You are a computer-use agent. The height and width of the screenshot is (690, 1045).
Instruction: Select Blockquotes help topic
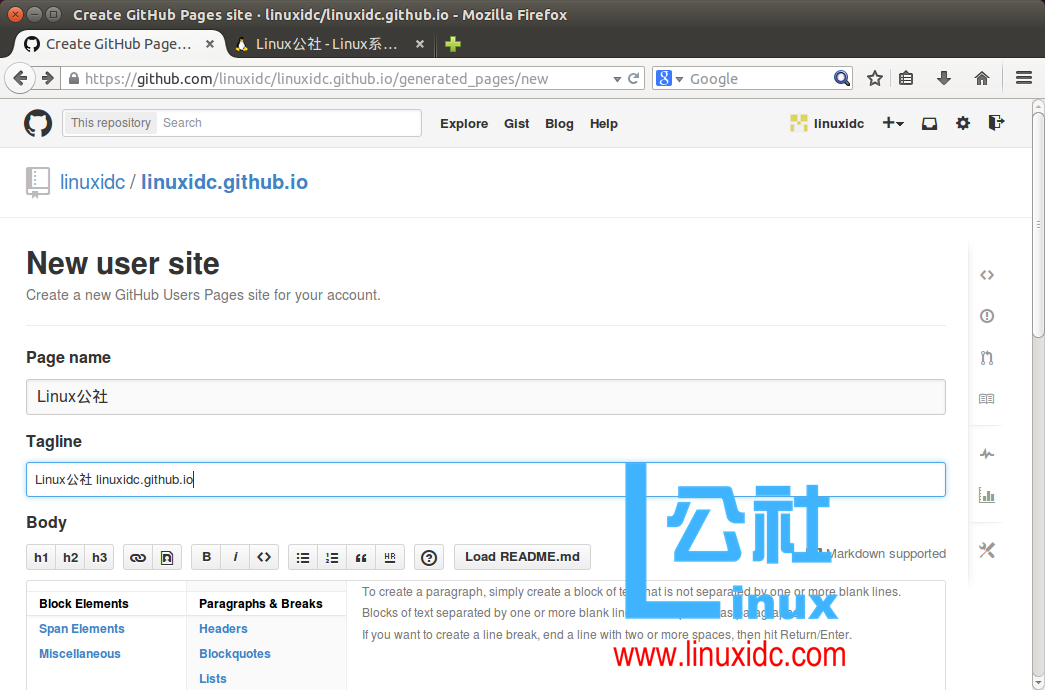[235, 654]
